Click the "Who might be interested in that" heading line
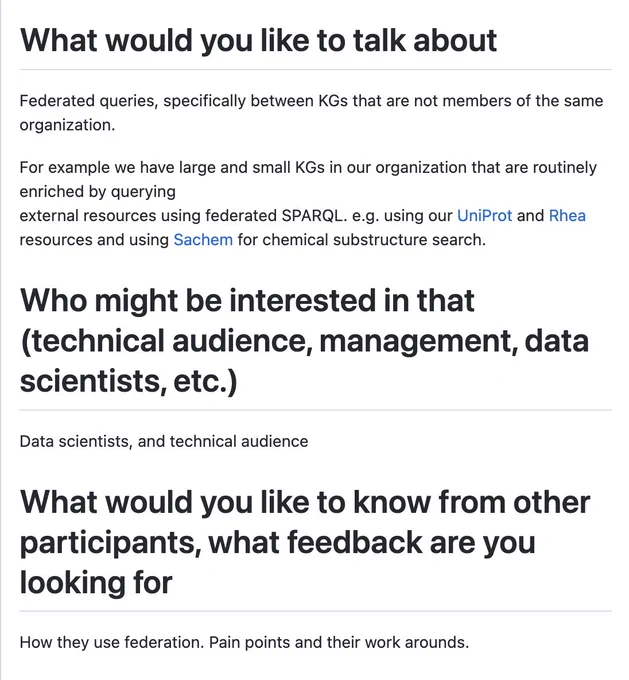 click(247, 300)
